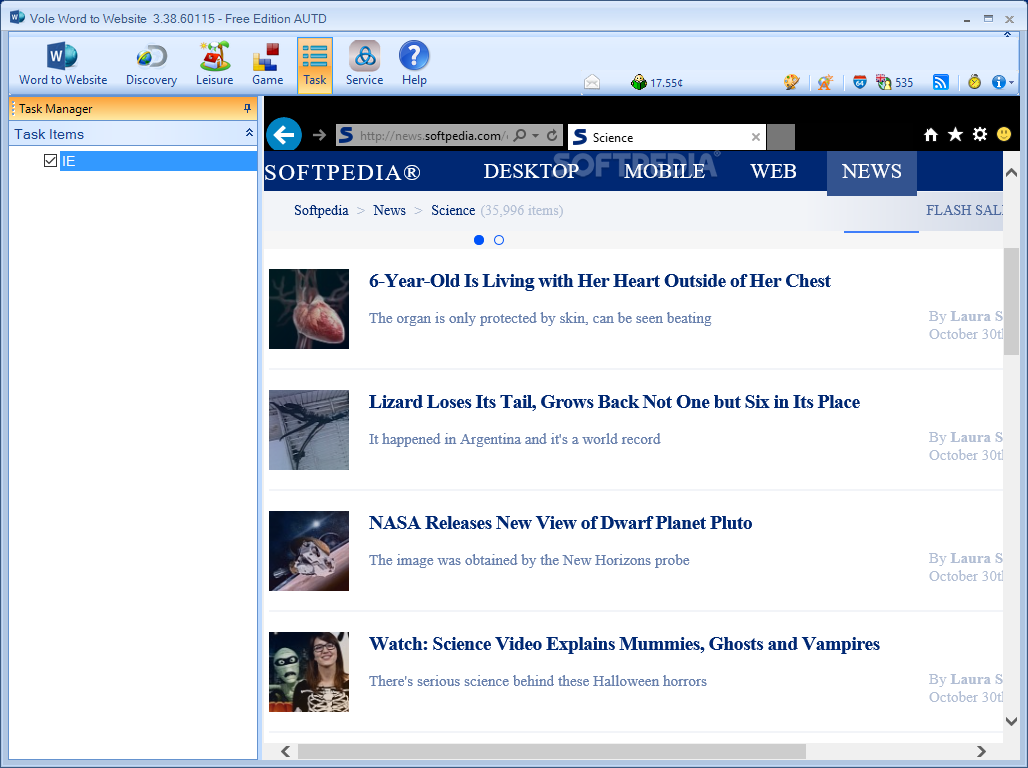
Task: Click the browser Home icon
Action: (931, 134)
